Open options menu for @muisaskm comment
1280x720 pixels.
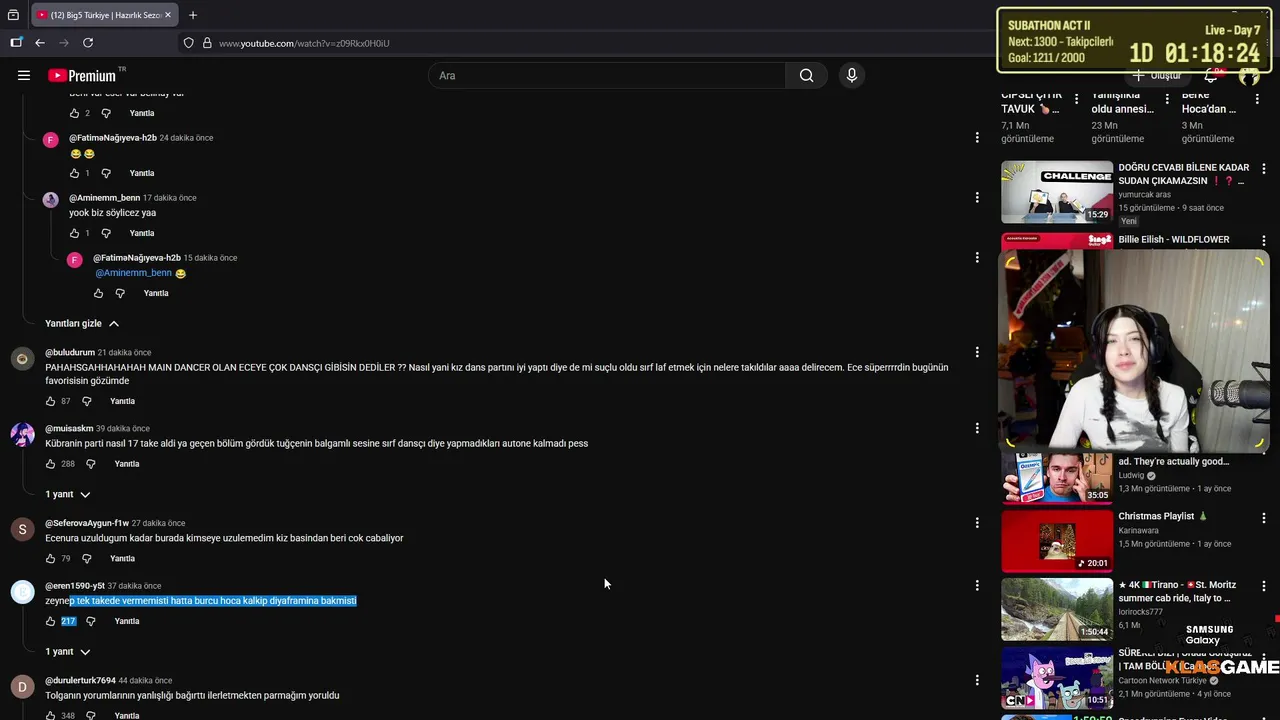tap(977, 428)
